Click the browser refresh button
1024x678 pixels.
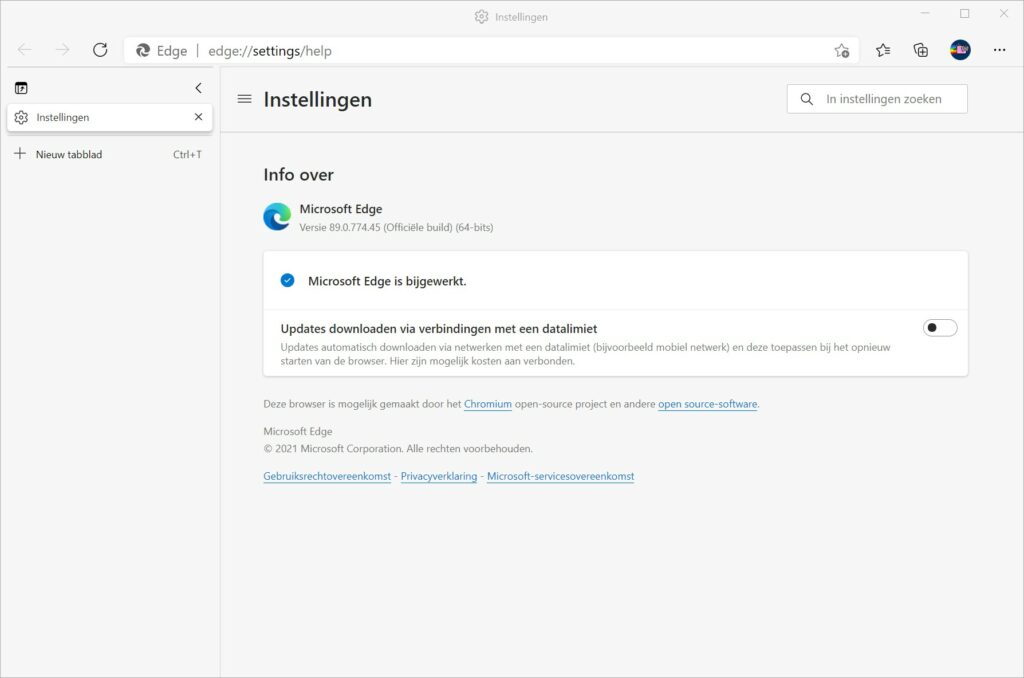tap(100, 50)
